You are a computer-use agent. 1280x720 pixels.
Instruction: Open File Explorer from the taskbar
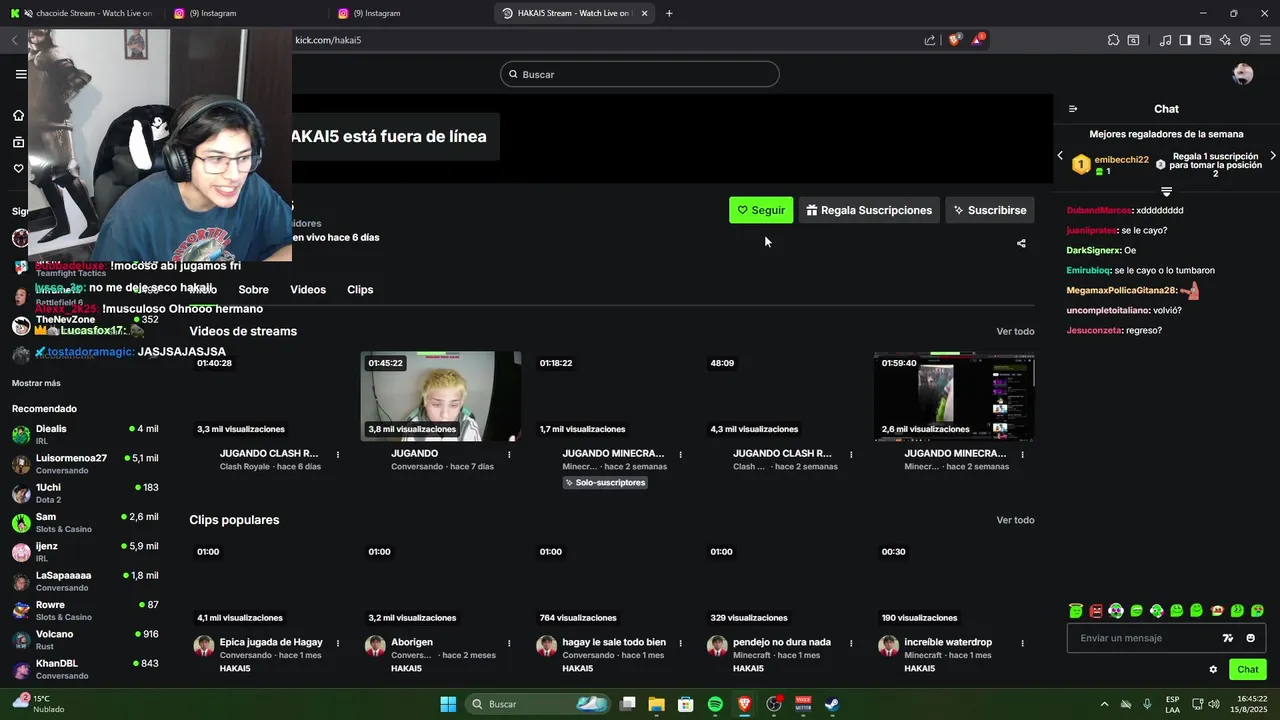pyautogui.click(x=656, y=704)
